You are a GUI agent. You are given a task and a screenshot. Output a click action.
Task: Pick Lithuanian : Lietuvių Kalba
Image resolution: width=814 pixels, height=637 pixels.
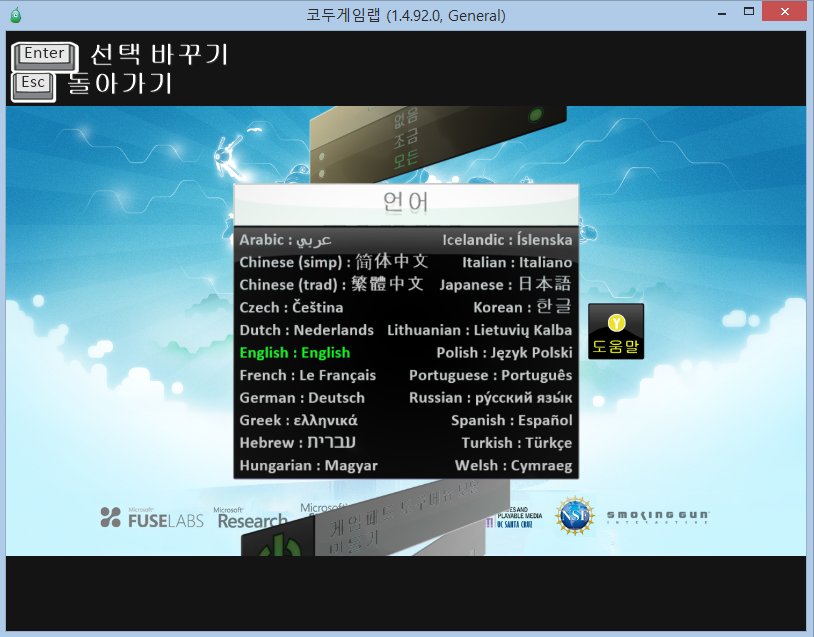coord(480,330)
